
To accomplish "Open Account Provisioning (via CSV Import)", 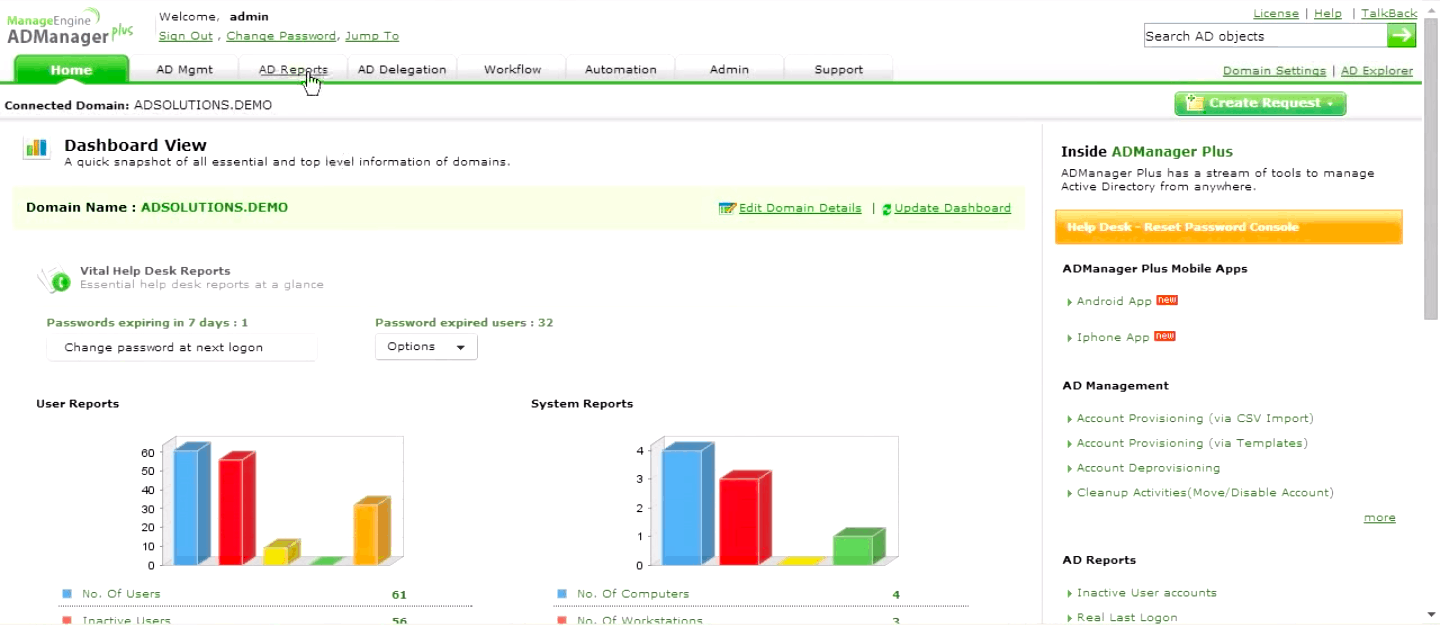I will (x=1195, y=419).
